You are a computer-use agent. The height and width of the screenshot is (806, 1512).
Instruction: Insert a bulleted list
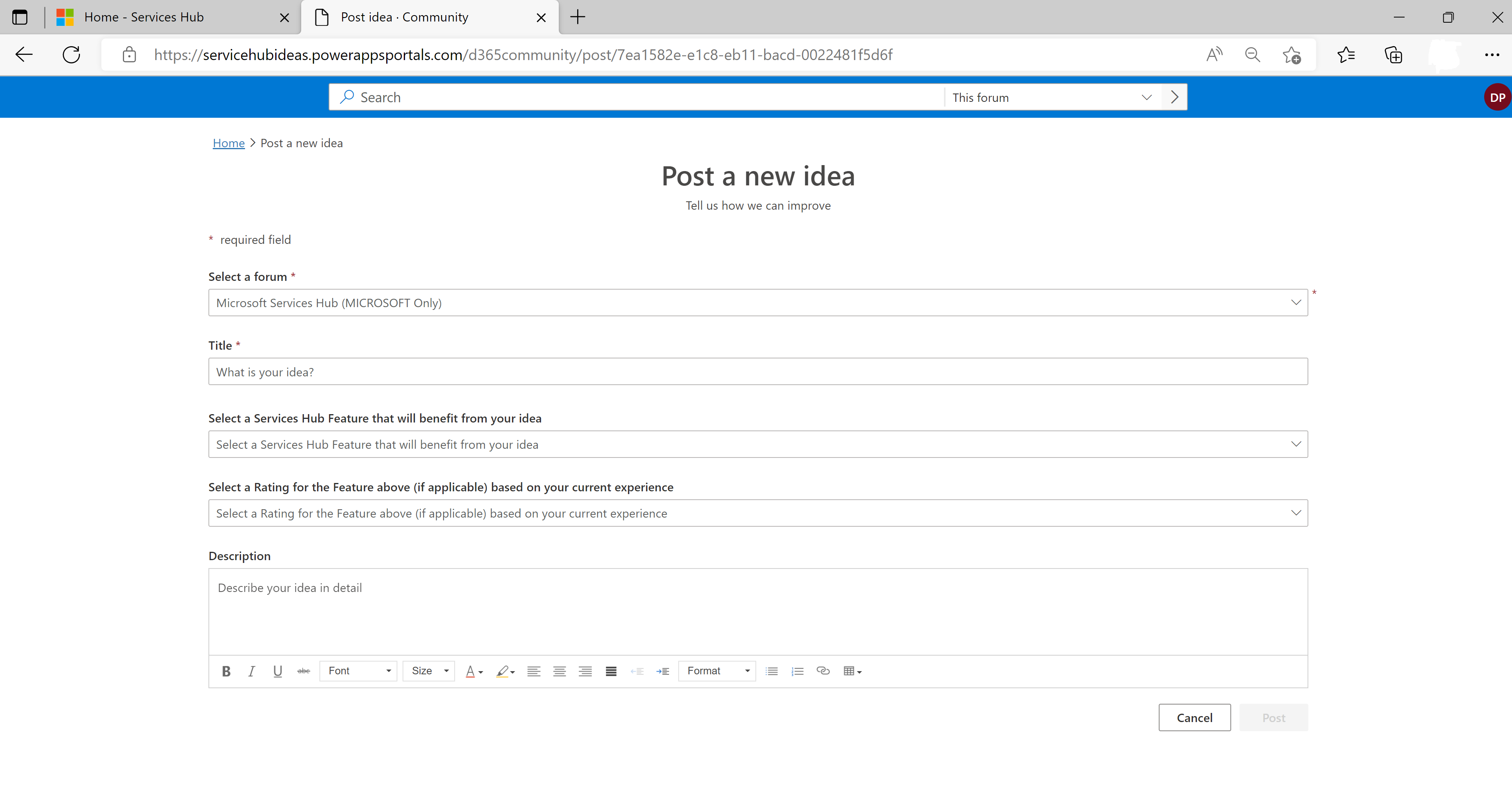coord(772,671)
